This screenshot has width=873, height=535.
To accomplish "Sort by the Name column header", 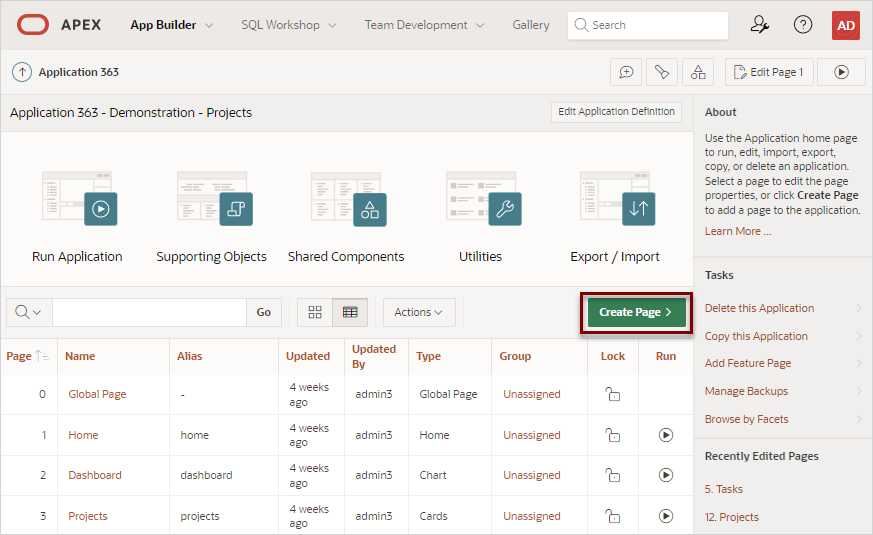I will click(80, 356).
